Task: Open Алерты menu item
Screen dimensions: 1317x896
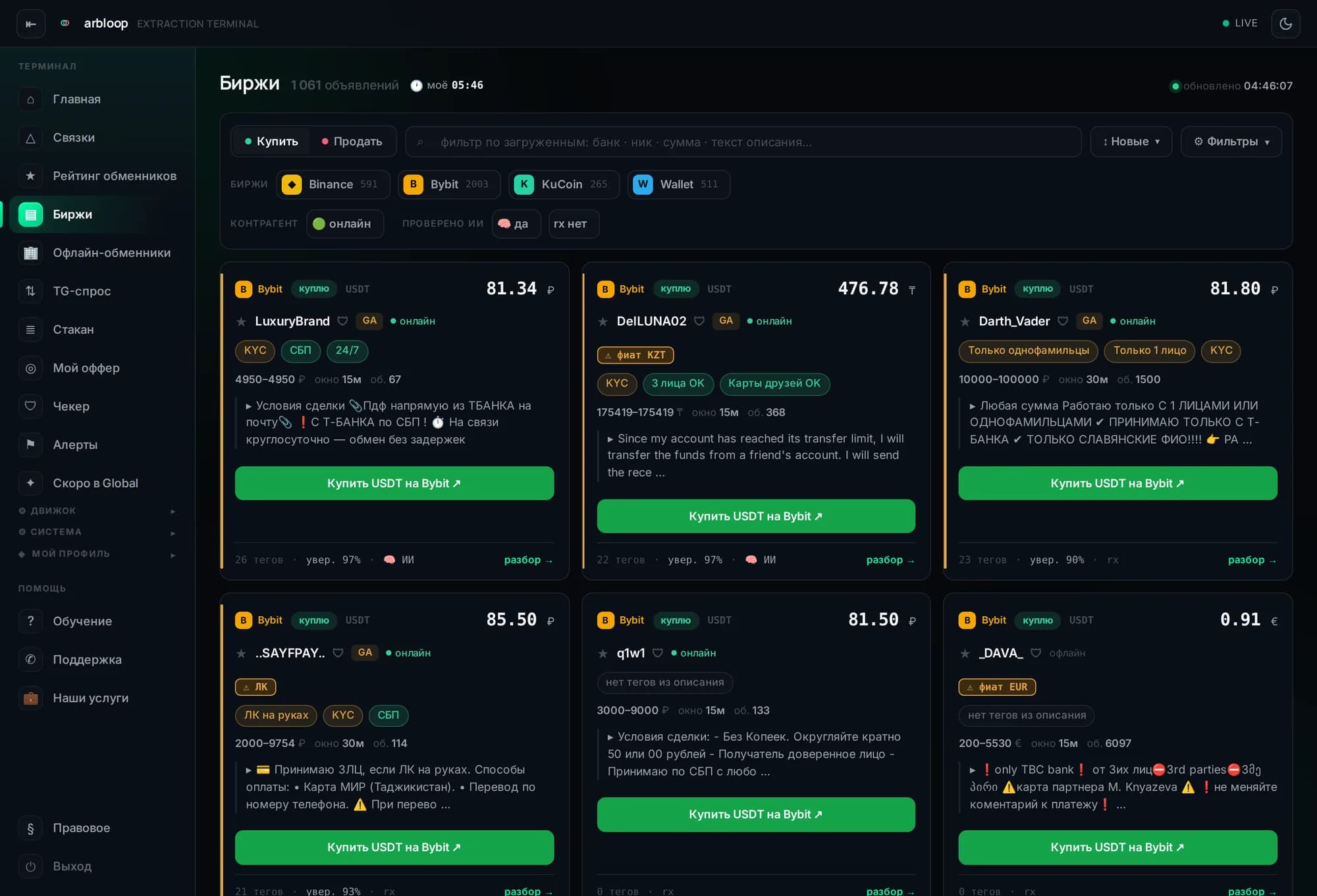Action: pyautogui.click(x=97, y=444)
